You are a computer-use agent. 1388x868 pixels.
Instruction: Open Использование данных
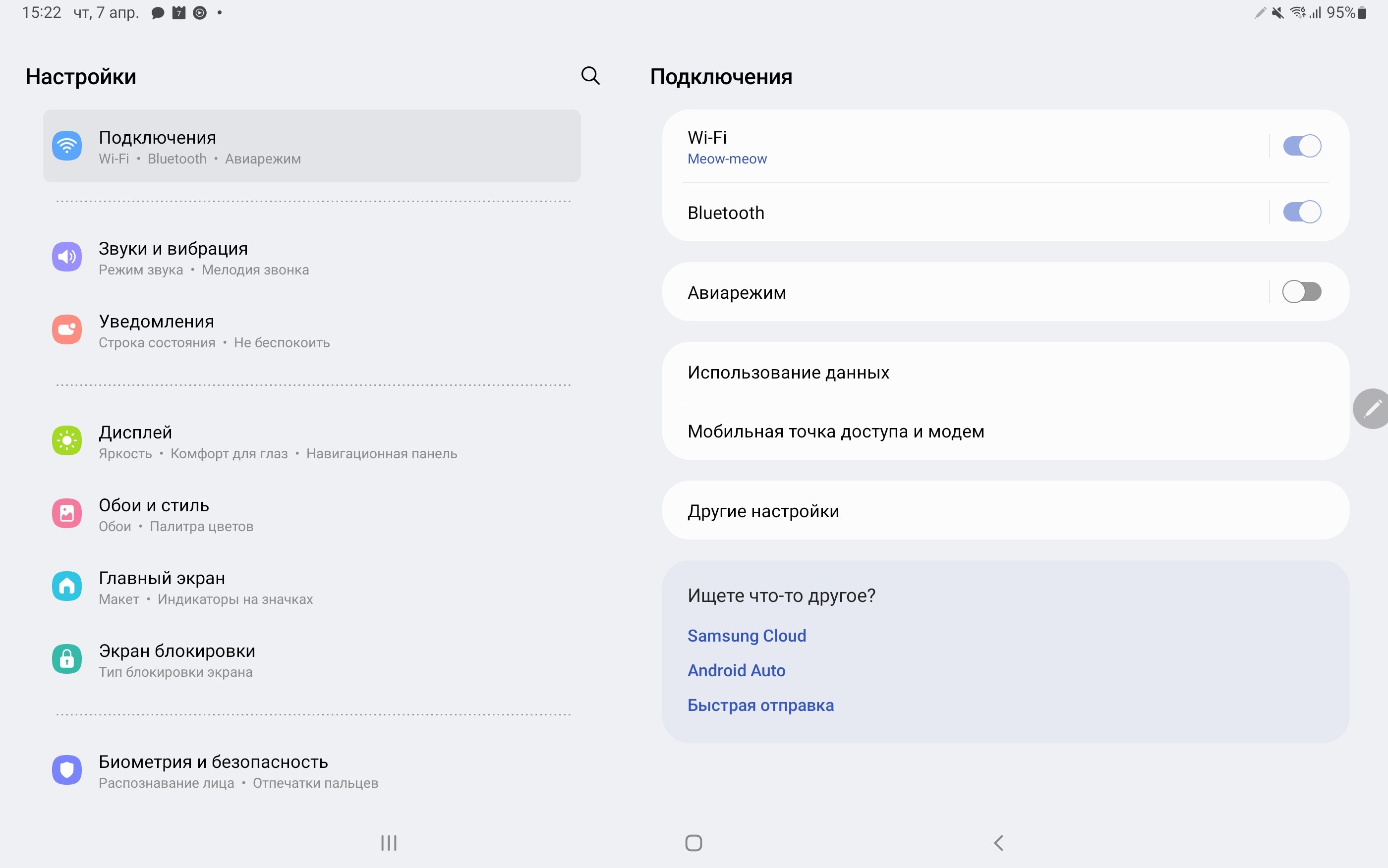click(x=1005, y=372)
